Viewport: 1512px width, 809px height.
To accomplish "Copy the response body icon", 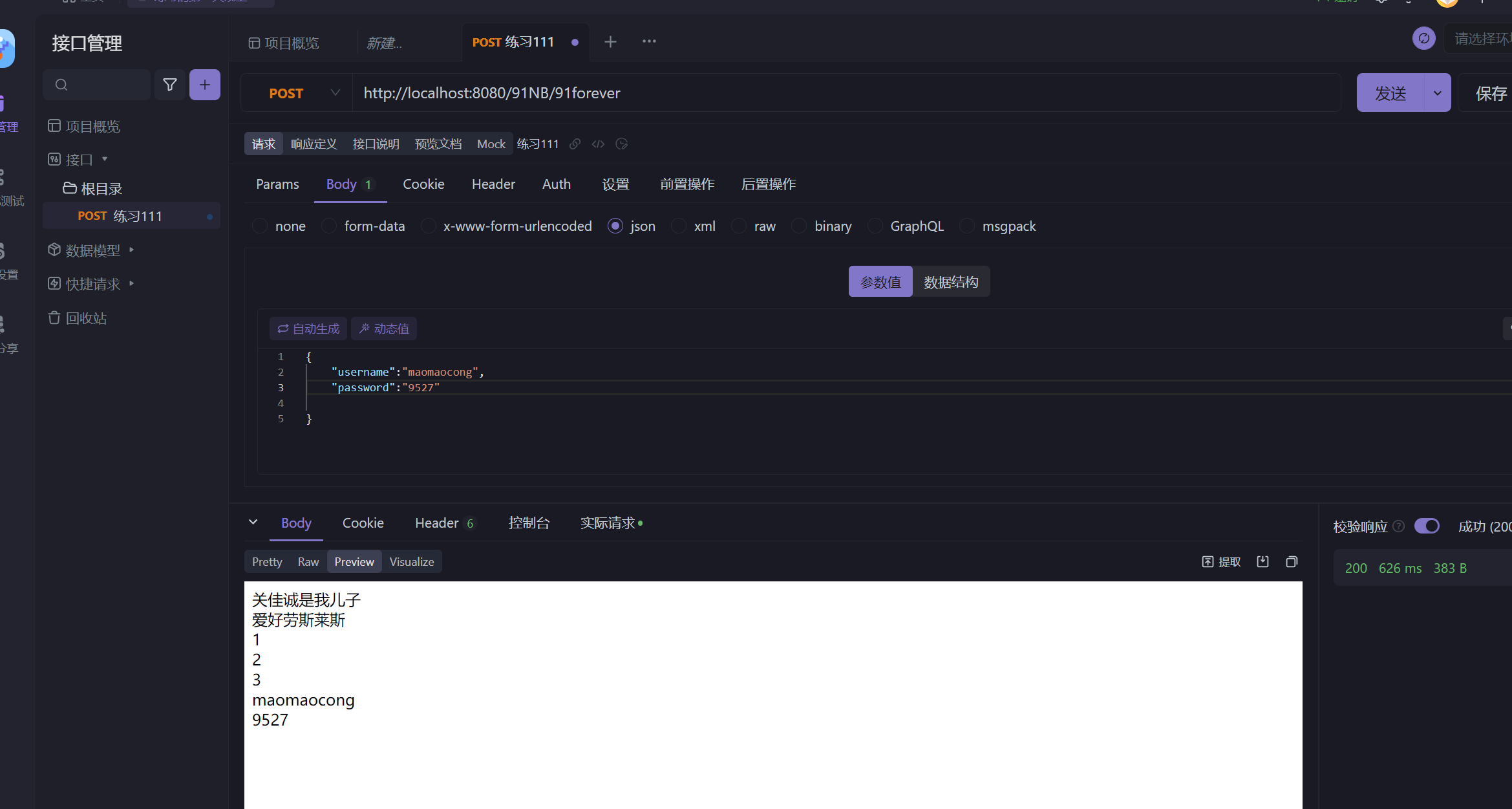I will click(x=1292, y=561).
